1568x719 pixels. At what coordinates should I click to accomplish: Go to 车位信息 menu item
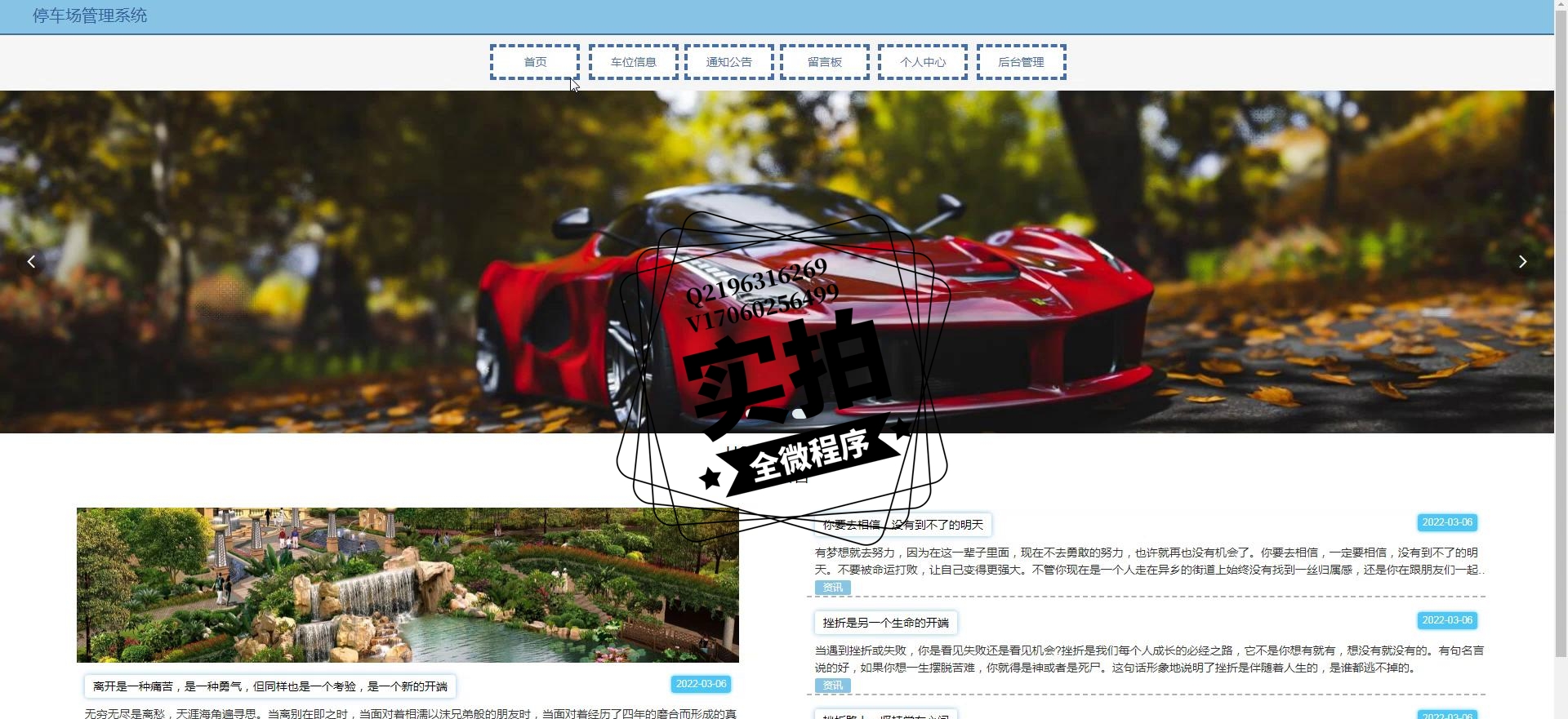pyautogui.click(x=634, y=62)
